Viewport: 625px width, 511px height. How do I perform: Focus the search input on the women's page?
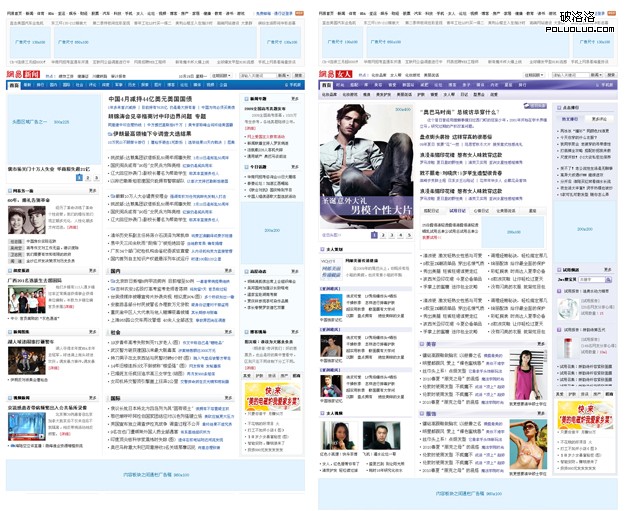(x=570, y=75)
